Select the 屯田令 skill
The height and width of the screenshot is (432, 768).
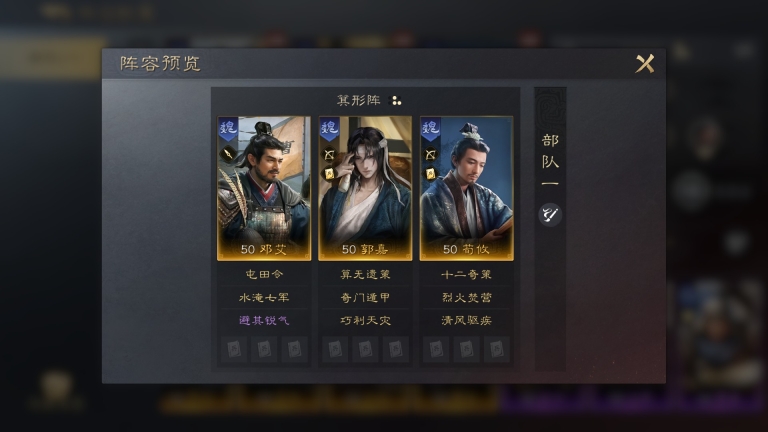264,274
